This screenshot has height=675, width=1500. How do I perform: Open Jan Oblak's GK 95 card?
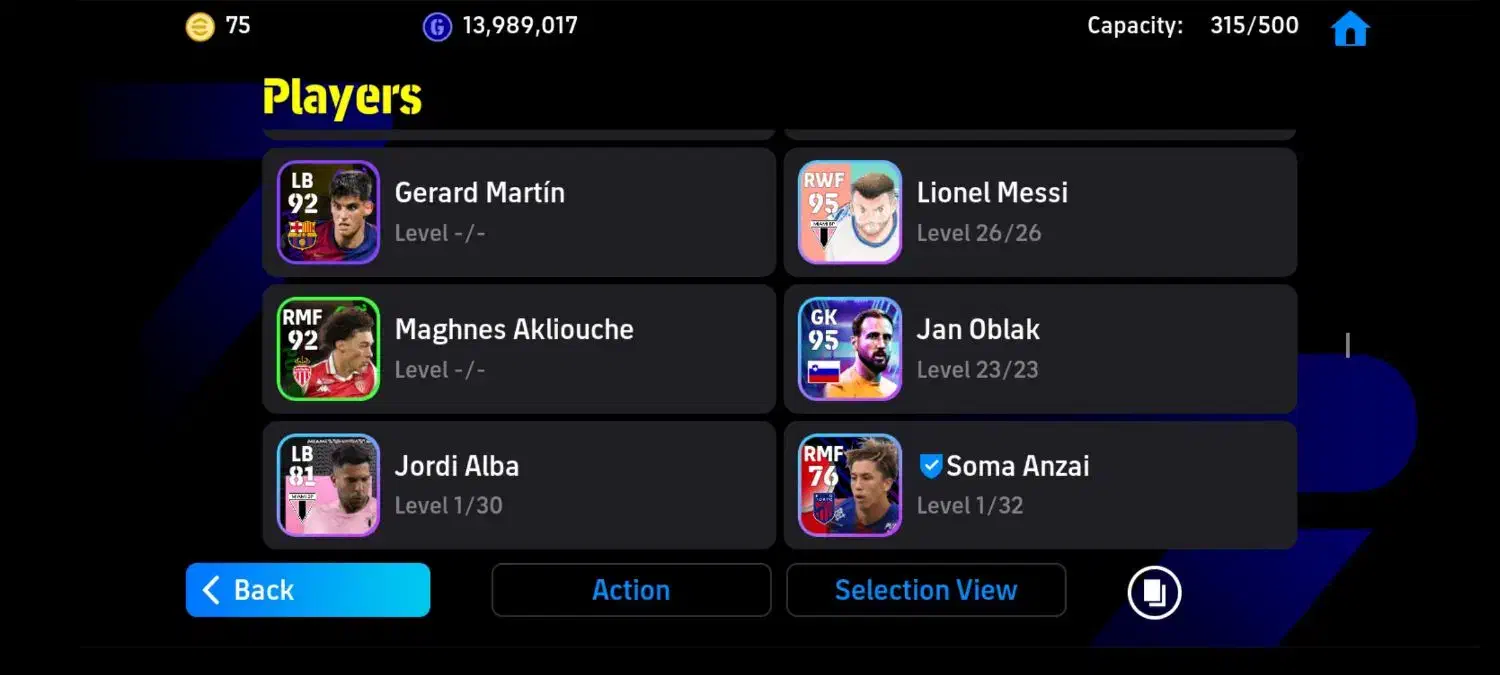[850, 349]
